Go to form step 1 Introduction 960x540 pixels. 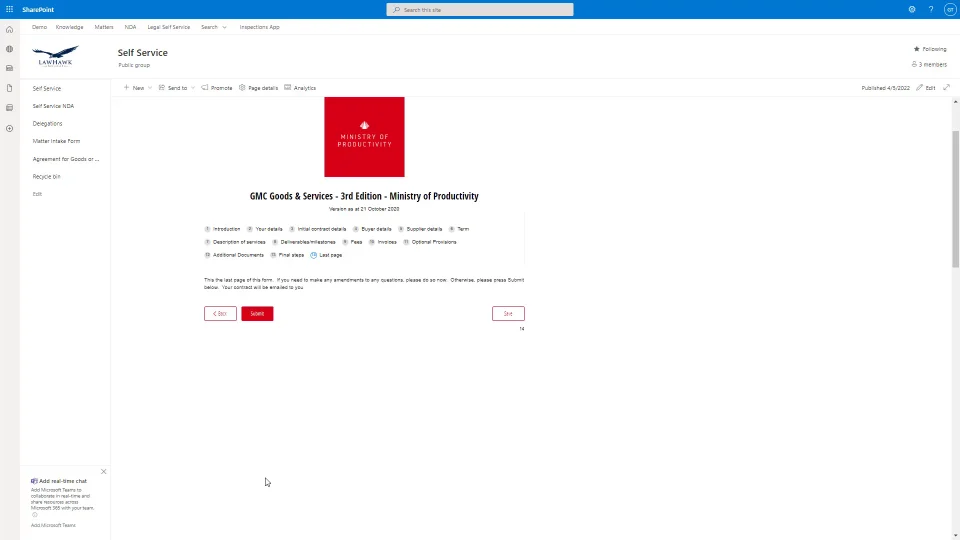tap(222, 229)
